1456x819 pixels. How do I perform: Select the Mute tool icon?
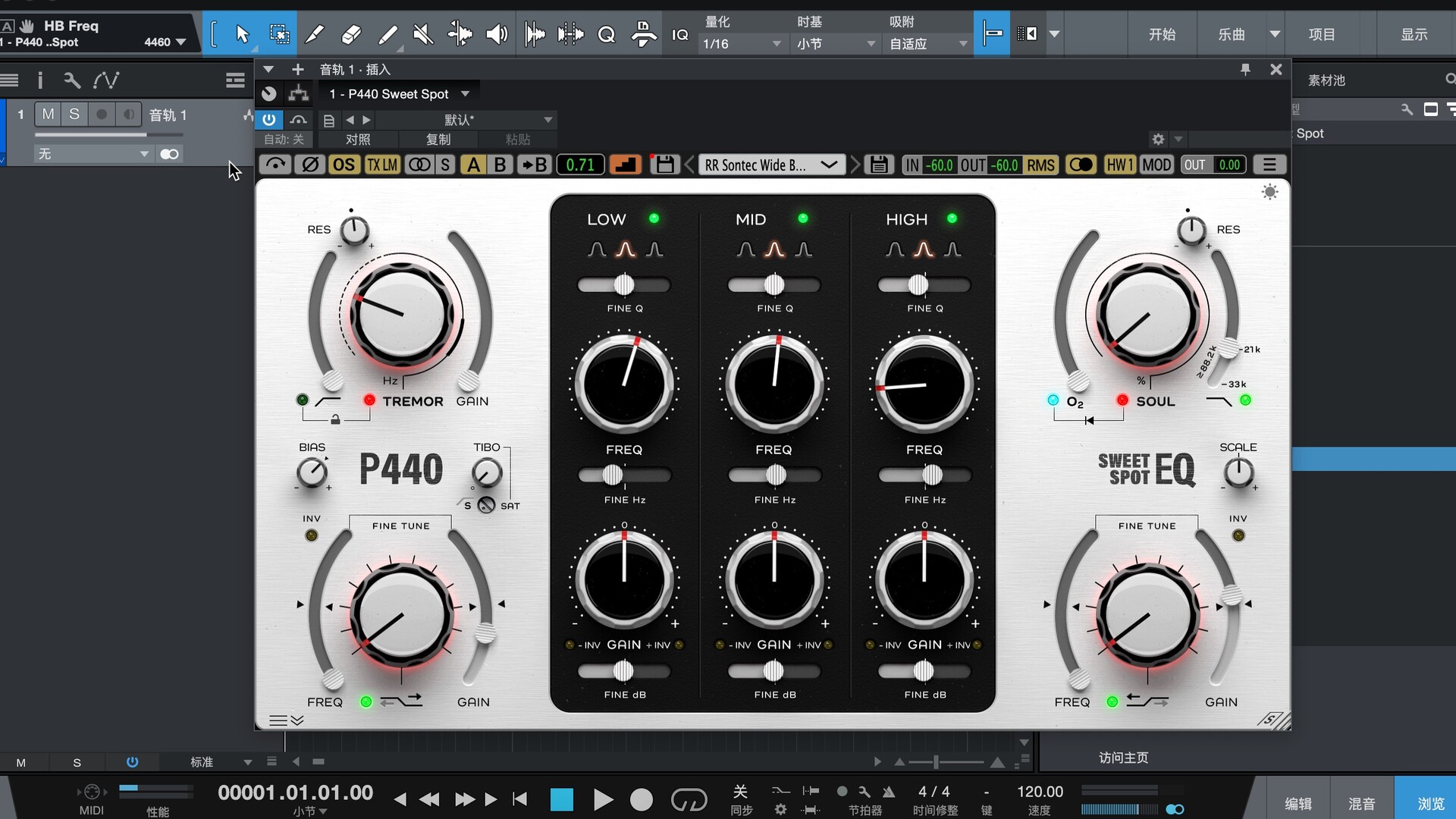(423, 34)
